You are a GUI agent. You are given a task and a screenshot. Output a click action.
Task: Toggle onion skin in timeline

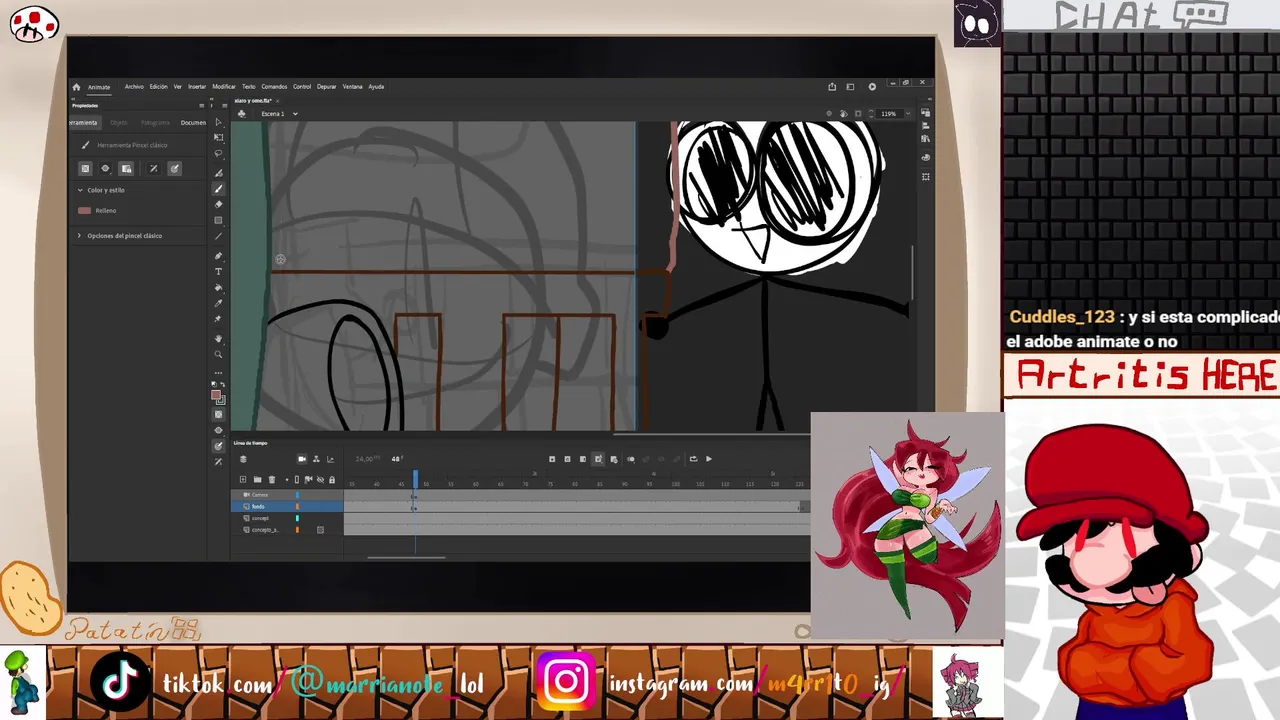point(630,459)
